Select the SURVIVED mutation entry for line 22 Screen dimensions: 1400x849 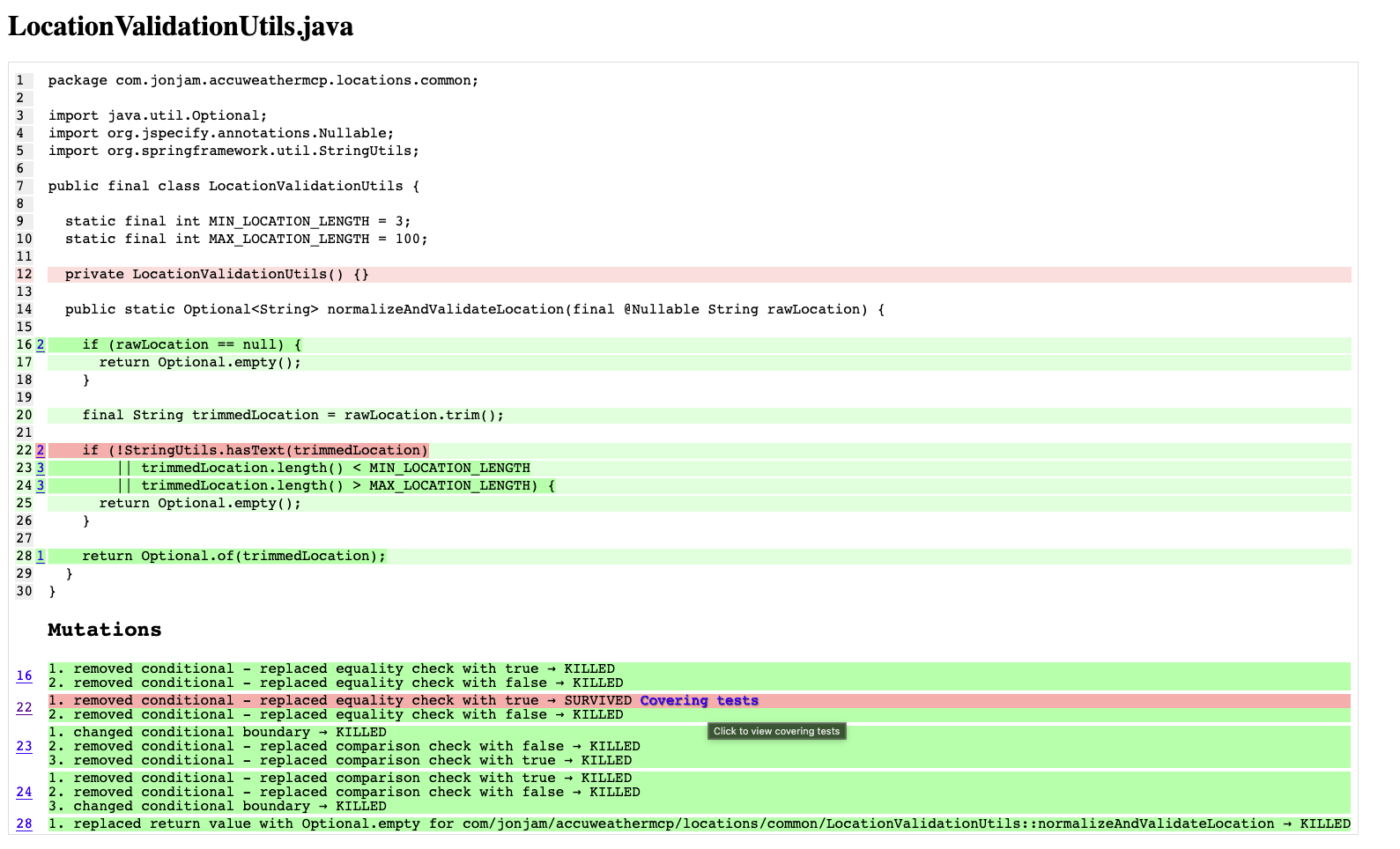(700, 701)
